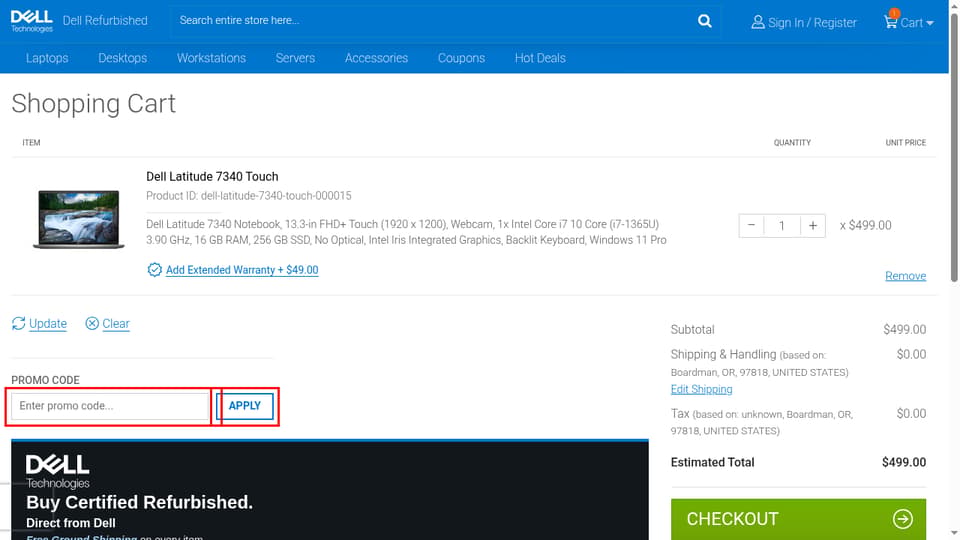Screen dimensions: 960x540
Task: Proceed with the CHECKOUT button
Action: tap(798, 519)
